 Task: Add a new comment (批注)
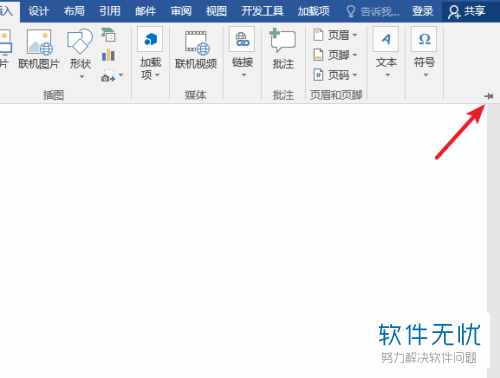(283, 49)
